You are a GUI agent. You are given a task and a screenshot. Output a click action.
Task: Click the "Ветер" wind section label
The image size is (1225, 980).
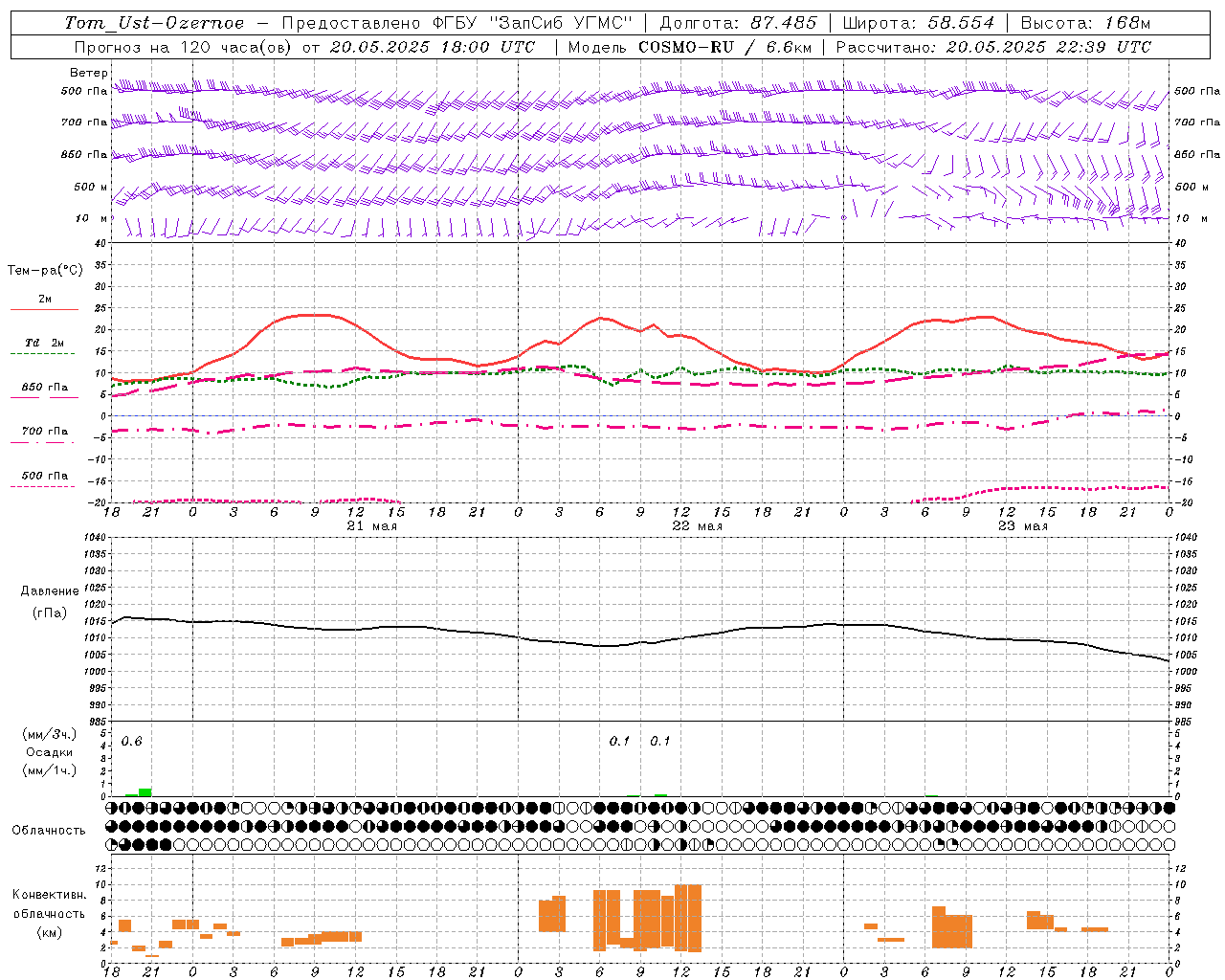89,73
